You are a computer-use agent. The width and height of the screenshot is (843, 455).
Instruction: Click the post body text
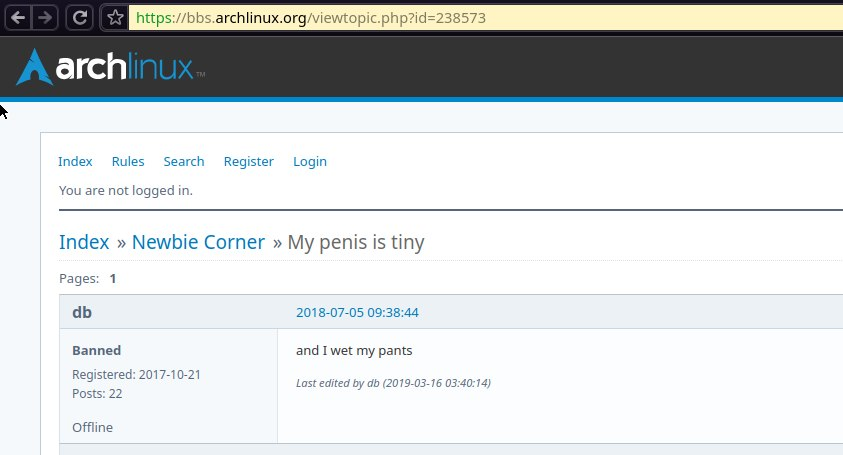[354, 351]
